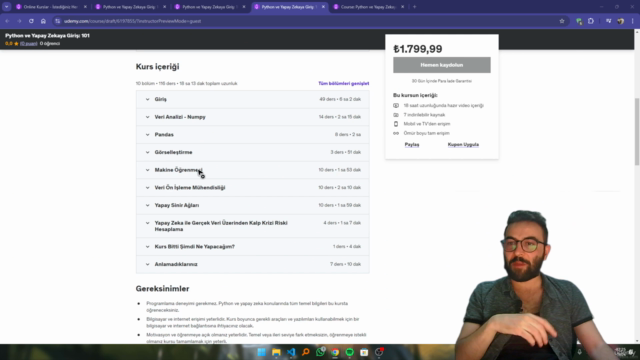640x360 pixels.
Task: Open File Explorer from the taskbar
Action: pos(276,352)
